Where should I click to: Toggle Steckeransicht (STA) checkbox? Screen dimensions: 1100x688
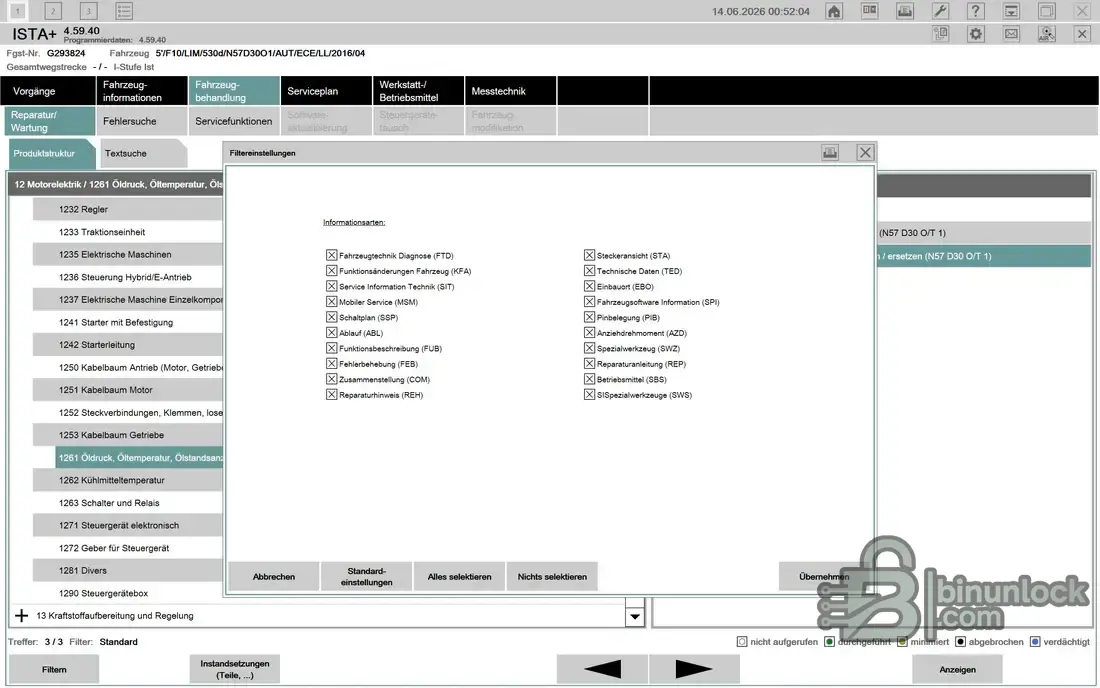click(x=589, y=255)
